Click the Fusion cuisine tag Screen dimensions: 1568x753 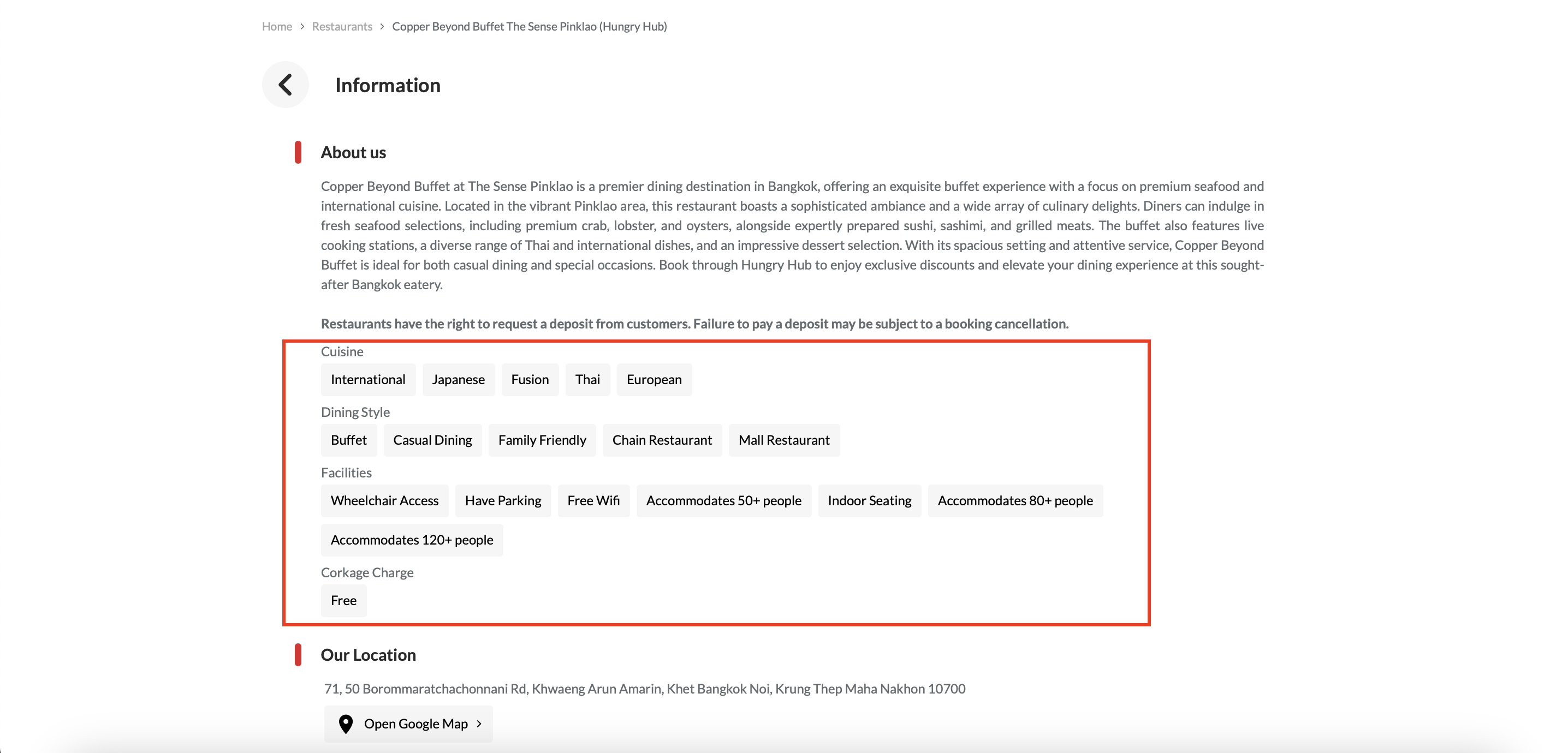tap(530, 380)
